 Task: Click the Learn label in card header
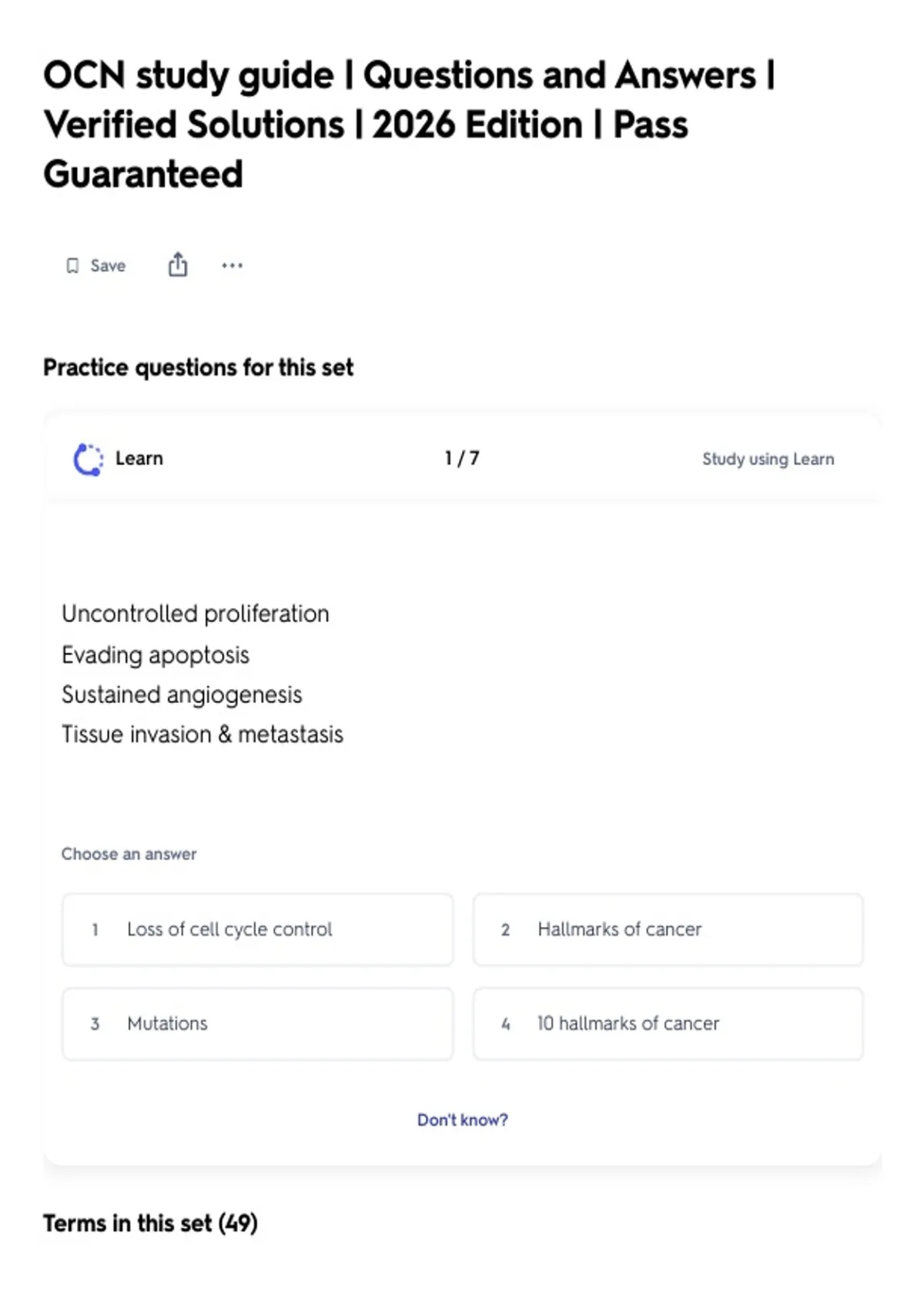point(139,458)
